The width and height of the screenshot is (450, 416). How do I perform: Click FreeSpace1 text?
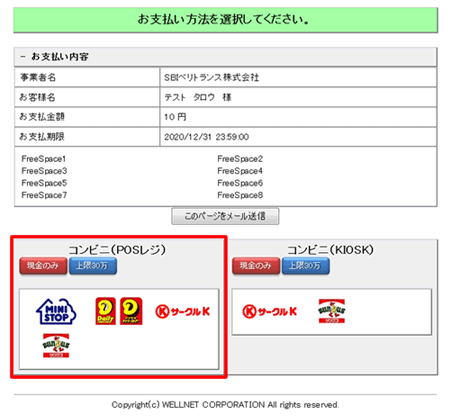(44, 159)
